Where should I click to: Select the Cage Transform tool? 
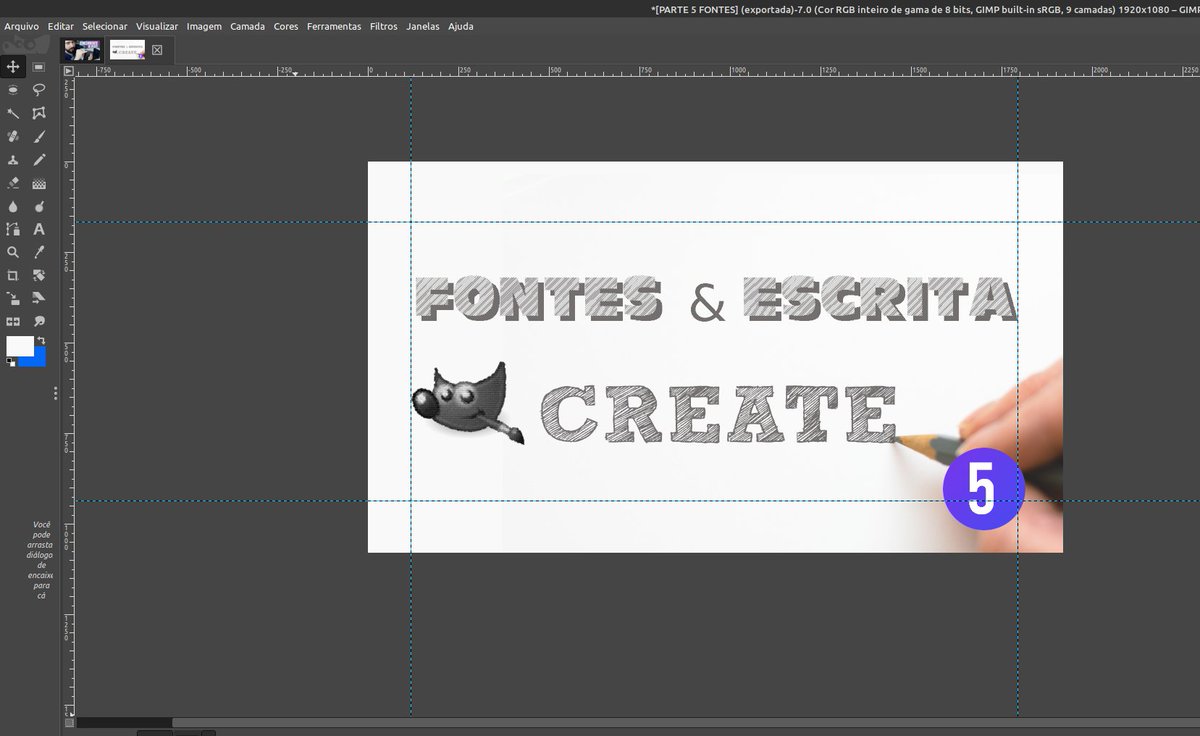(39, 113)
